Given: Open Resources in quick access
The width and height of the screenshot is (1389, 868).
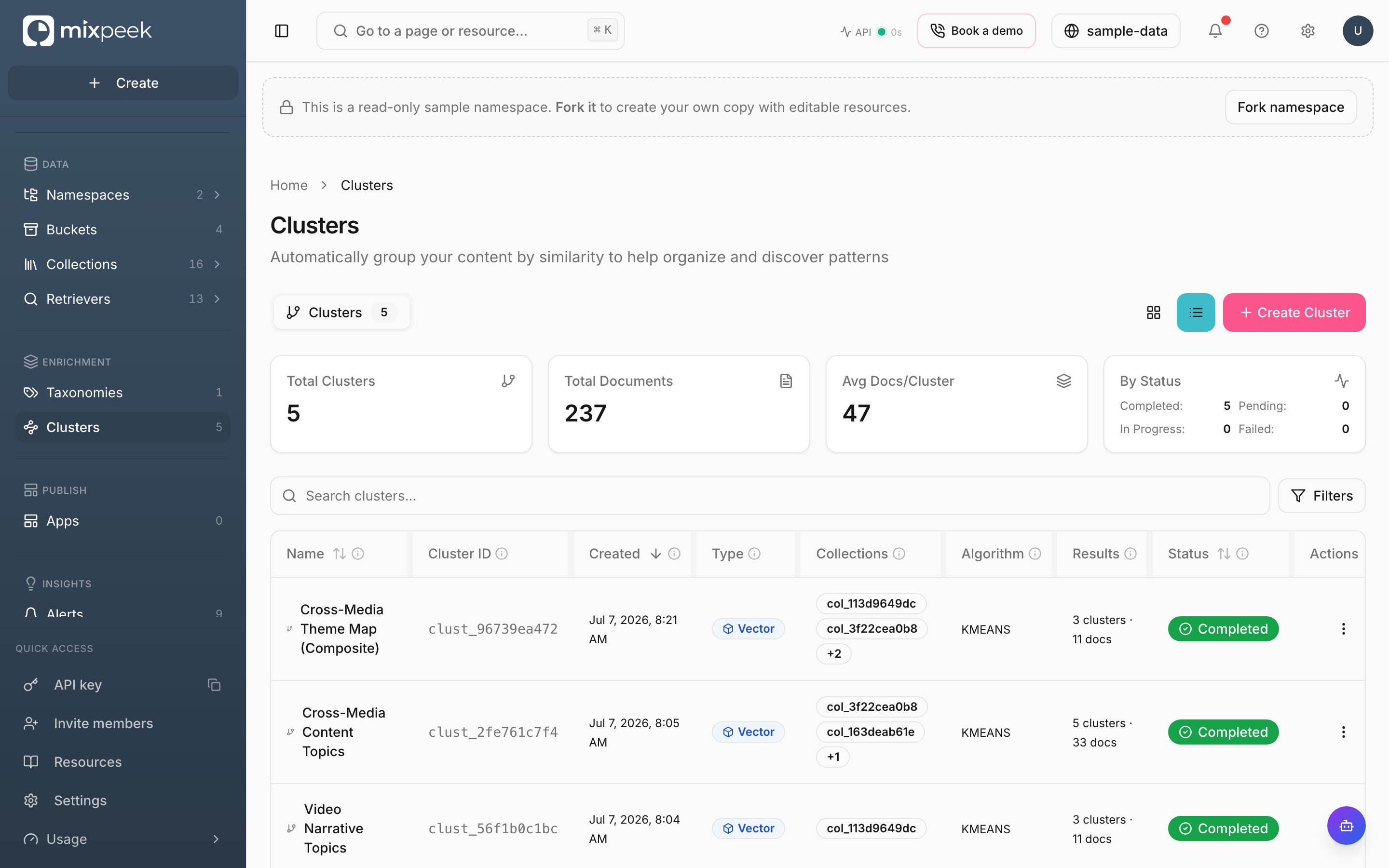Looking at the screenshot, I should [x=123, y=762].
